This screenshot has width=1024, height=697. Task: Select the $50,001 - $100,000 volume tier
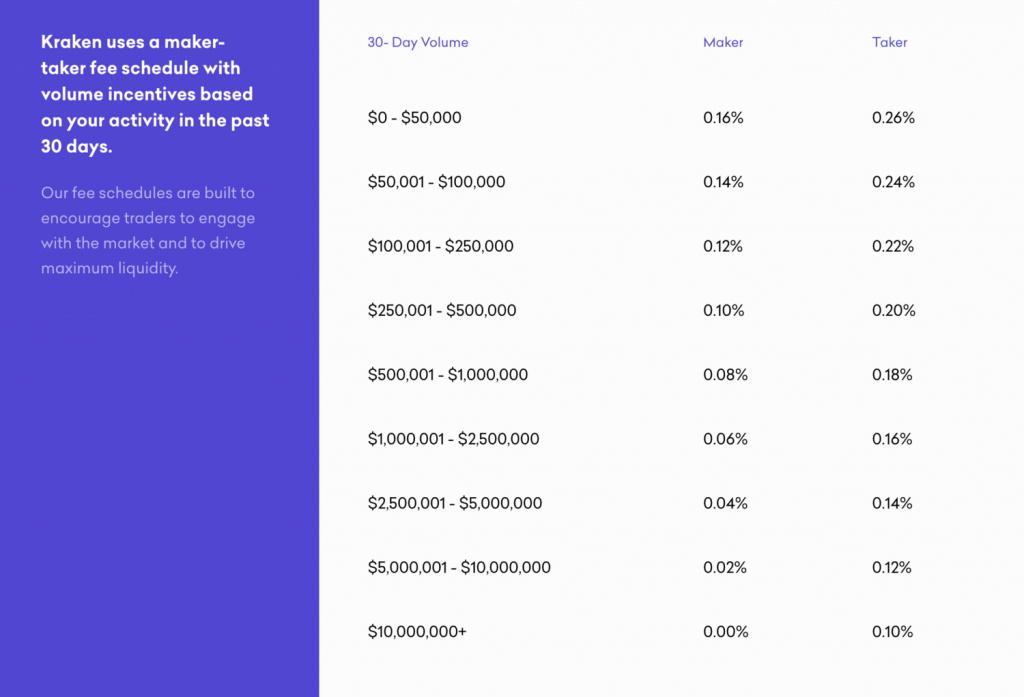click(x=436, y=182)
